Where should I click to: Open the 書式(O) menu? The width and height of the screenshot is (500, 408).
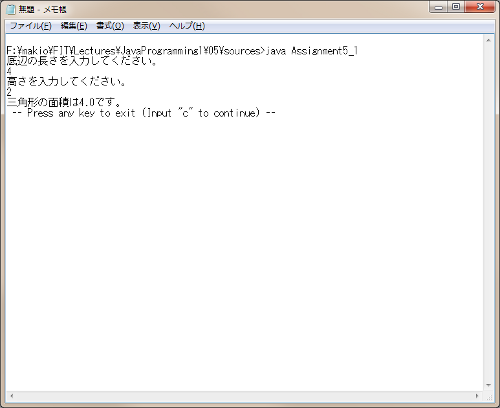(x=110, y=26)
